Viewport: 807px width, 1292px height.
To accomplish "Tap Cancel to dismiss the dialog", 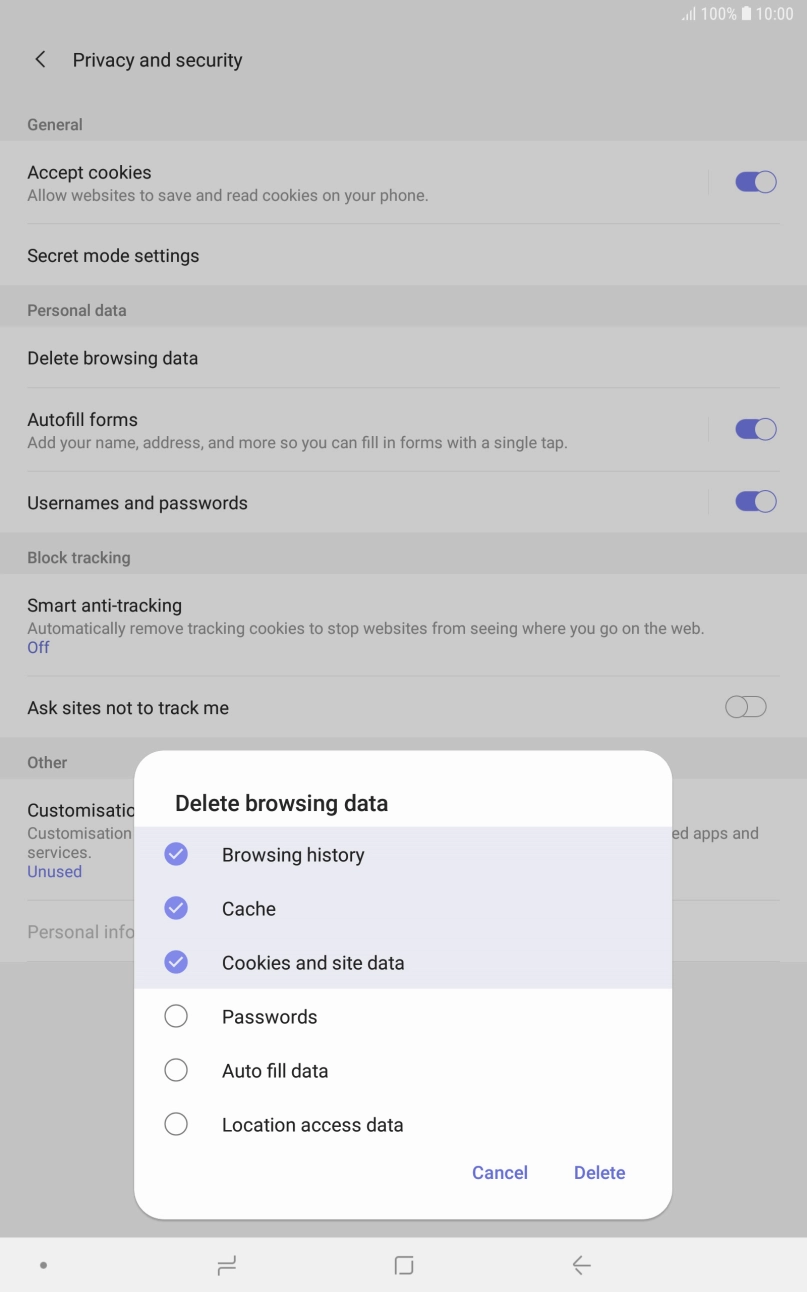I will tap(500, 1172).
